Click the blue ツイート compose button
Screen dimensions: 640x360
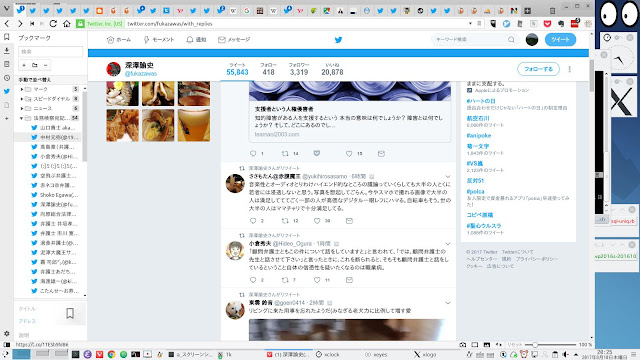pos(560,40)
